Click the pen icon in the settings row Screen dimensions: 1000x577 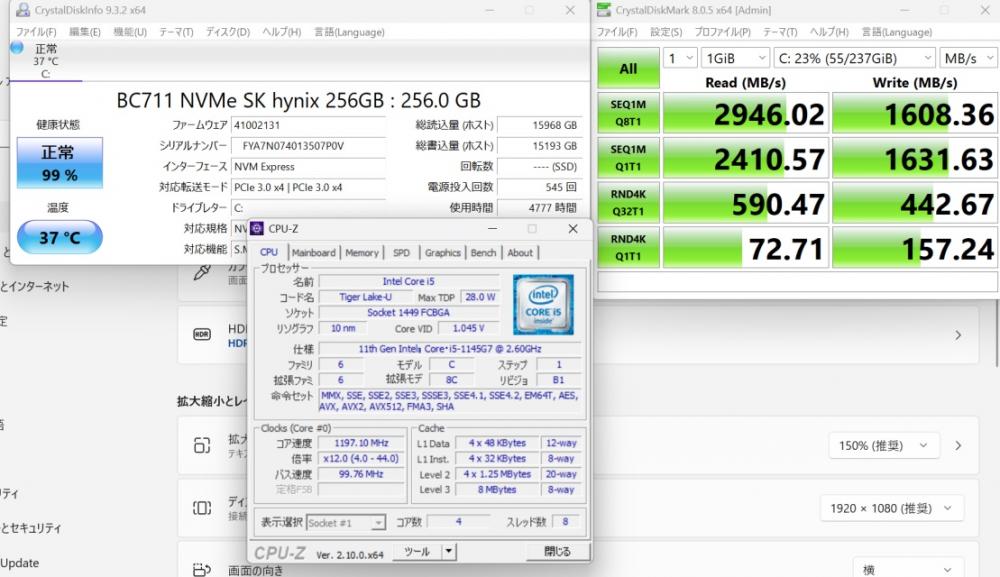point(202,273)
